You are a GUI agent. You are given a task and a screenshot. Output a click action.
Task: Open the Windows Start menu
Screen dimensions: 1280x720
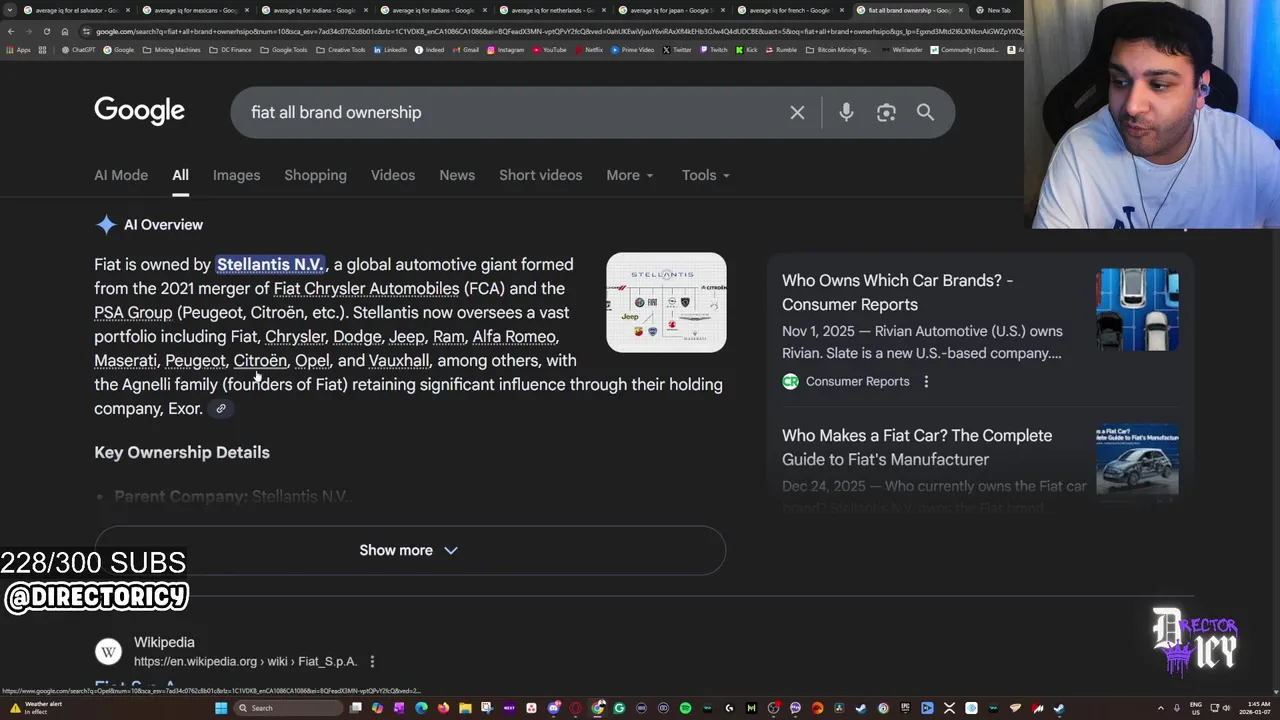(221, 708)
